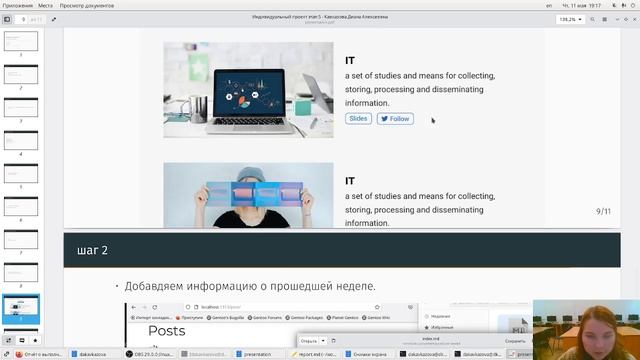Show outline view in sidebar
This screenshot has width=640, height=360.
tap(22, 340)
